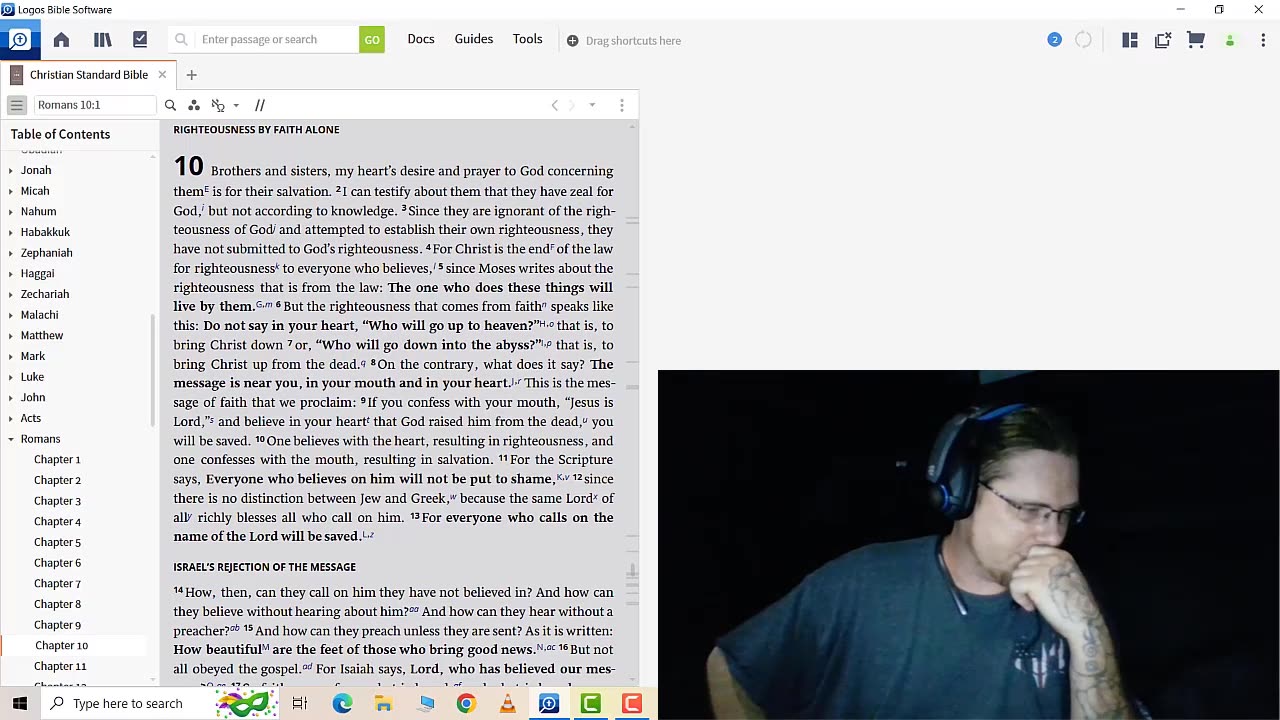Click the Drag shortcuts here area
The image size is (1280, 720).
click(624, 41)
